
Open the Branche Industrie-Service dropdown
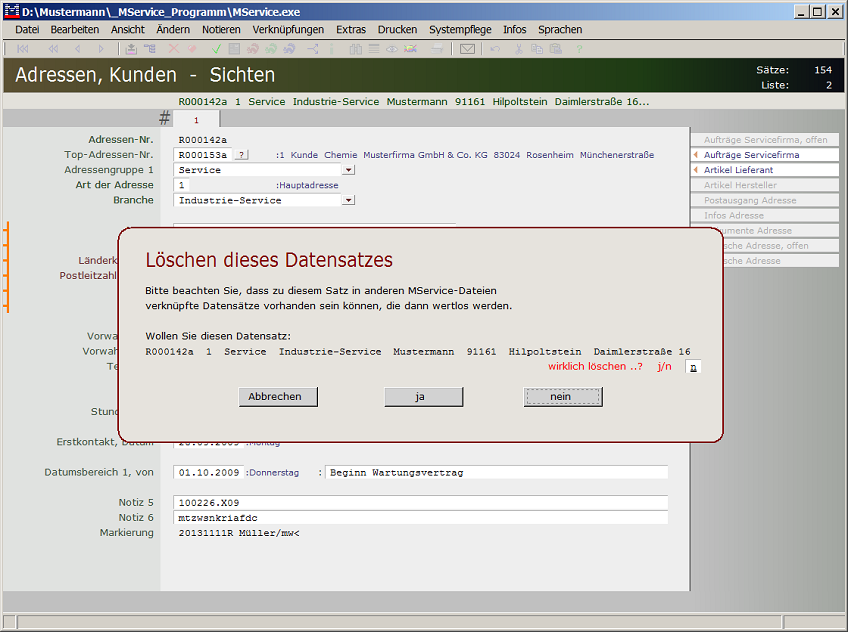(x=349, y=199)
